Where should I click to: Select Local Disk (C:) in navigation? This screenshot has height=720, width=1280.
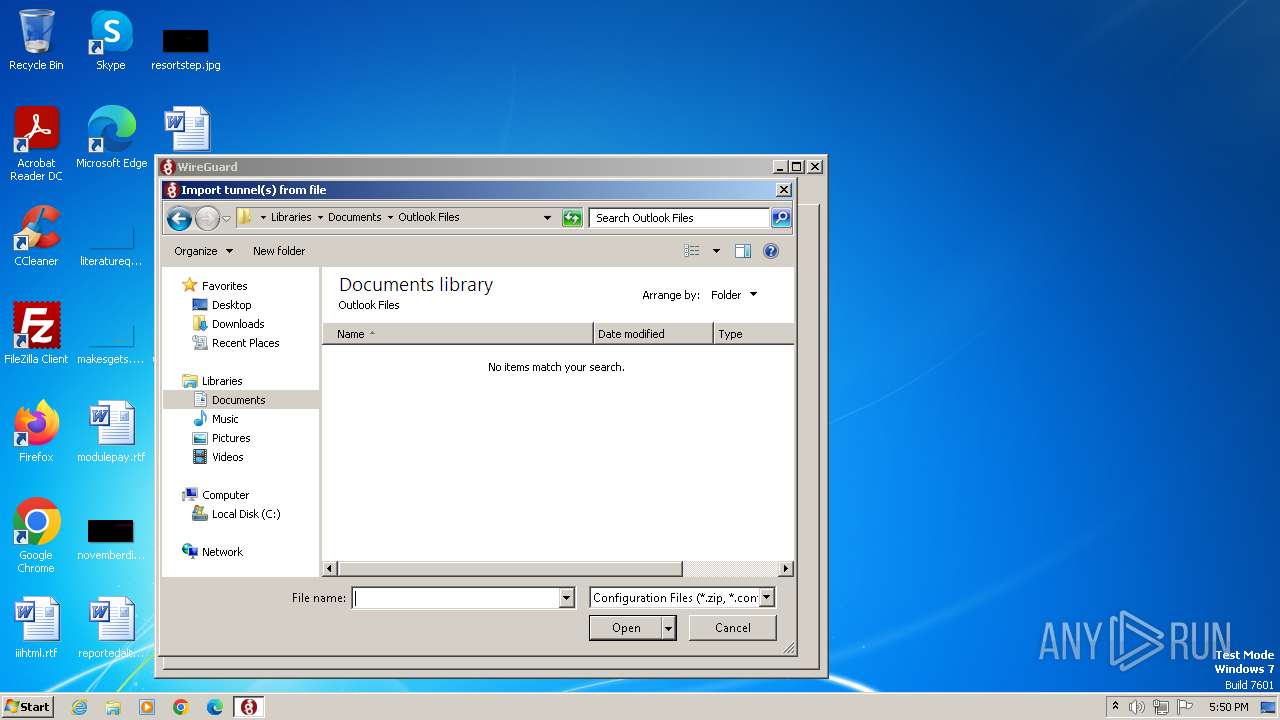(245, 514)
